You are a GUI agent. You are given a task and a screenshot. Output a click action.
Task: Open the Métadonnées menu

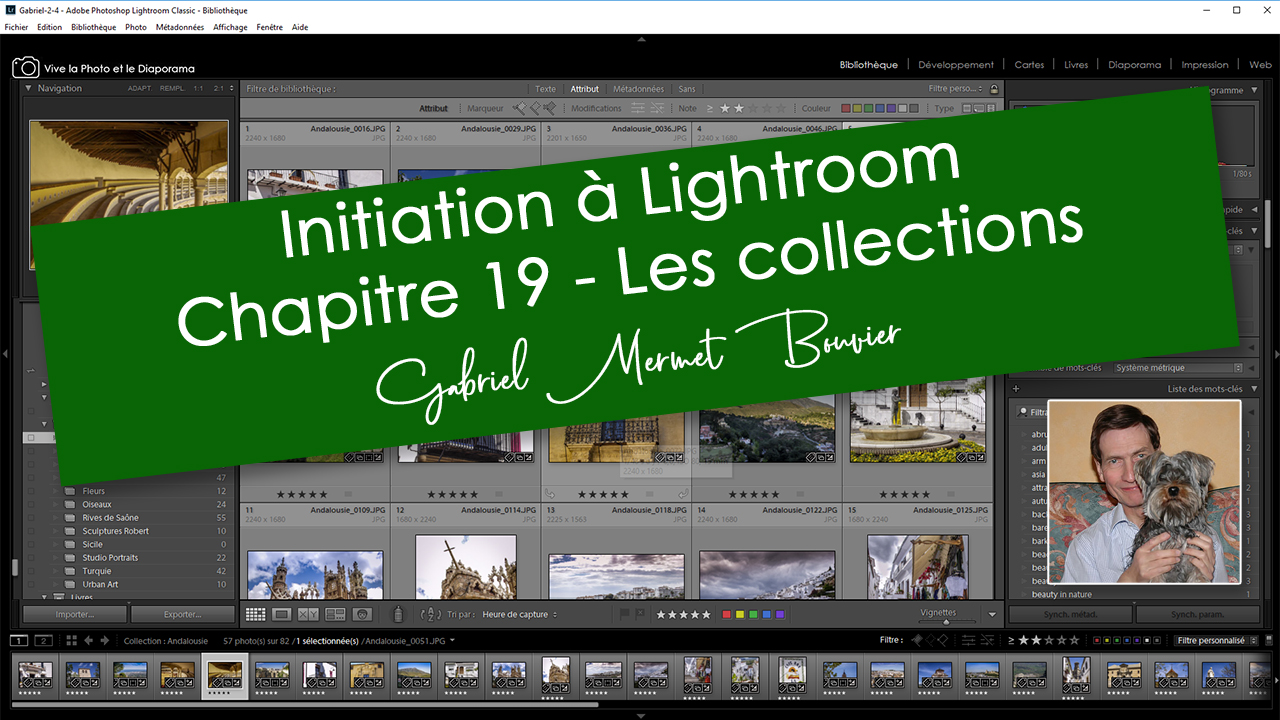pyautogui.click(x=179, y=27)
